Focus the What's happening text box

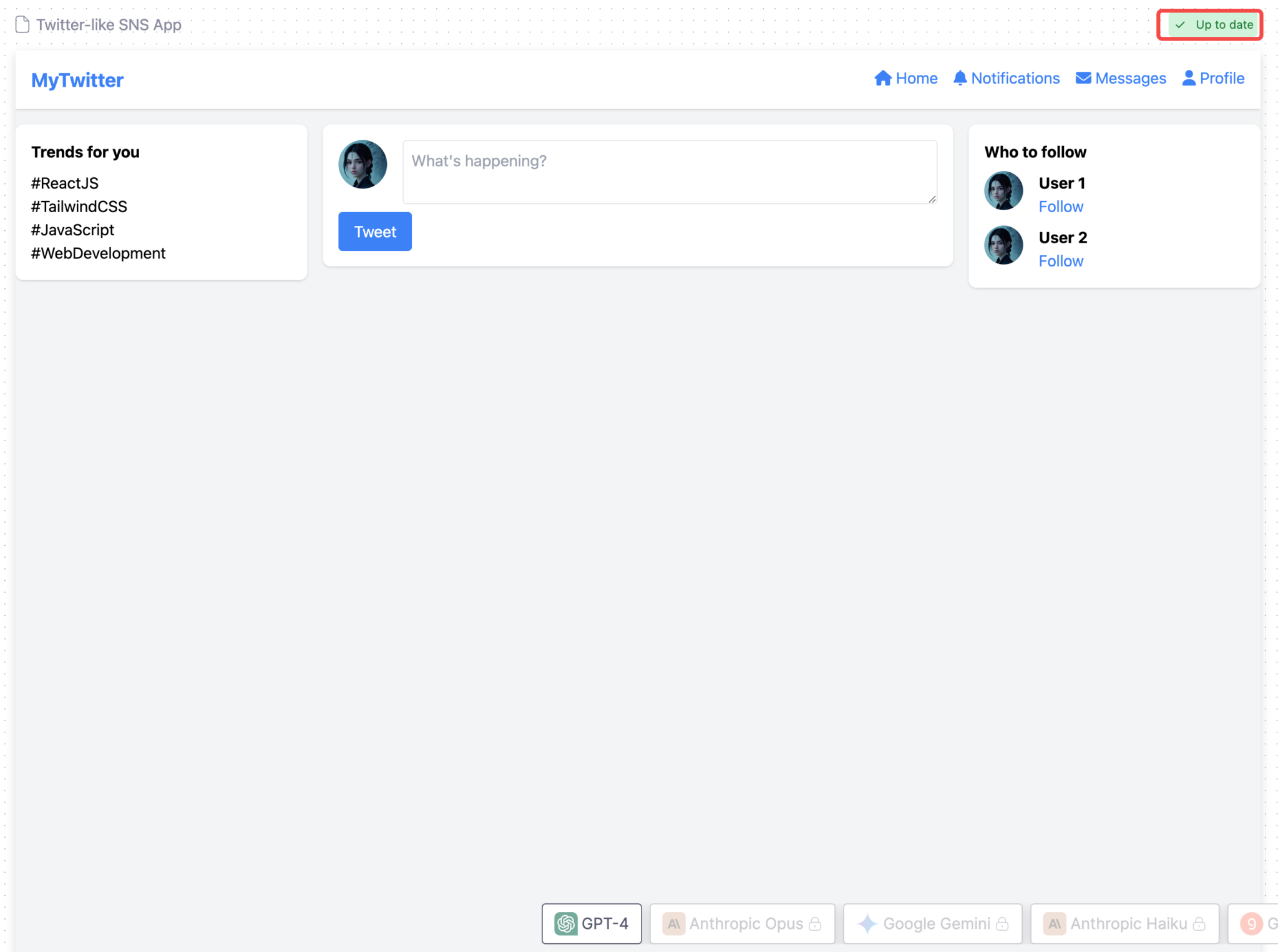pos(670,172)
